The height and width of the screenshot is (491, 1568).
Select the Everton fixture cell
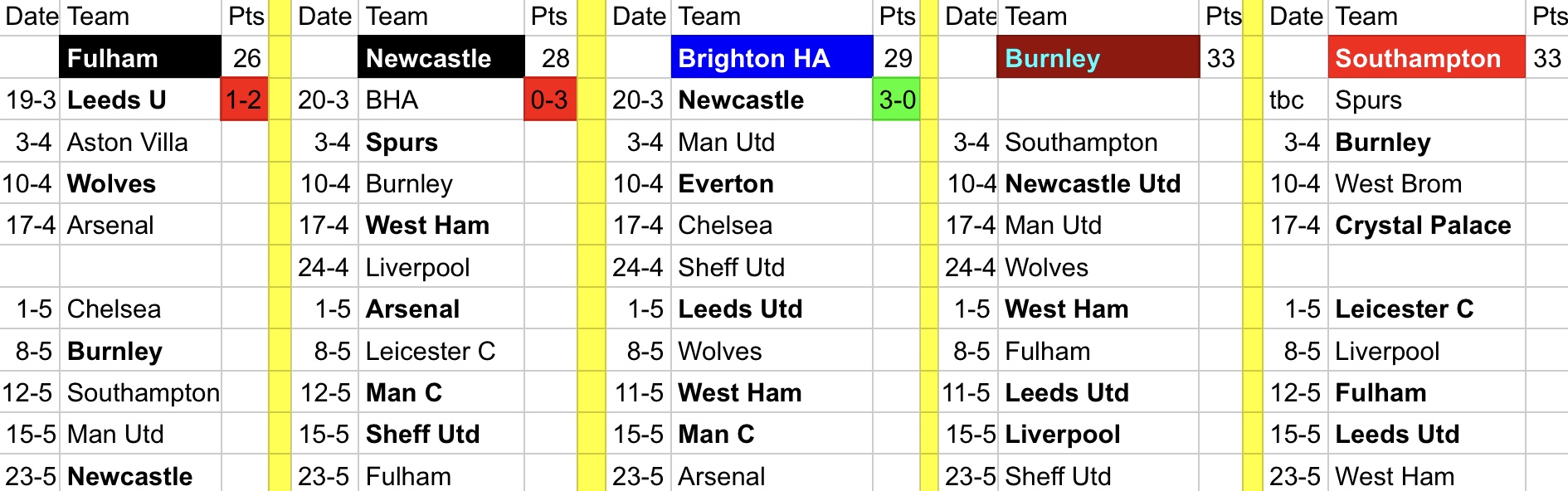point(771,183)
